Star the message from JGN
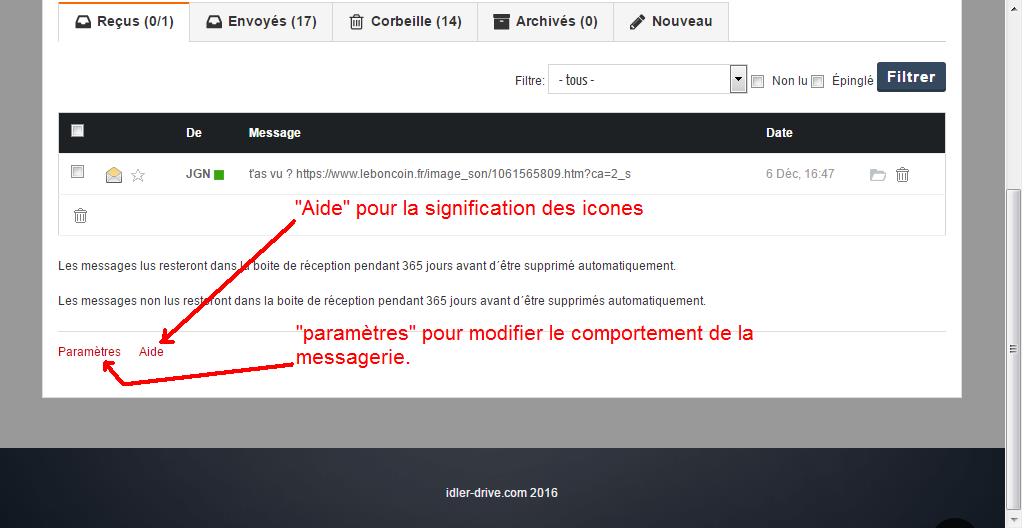1024x528 pixels. (x=138, y=175)
